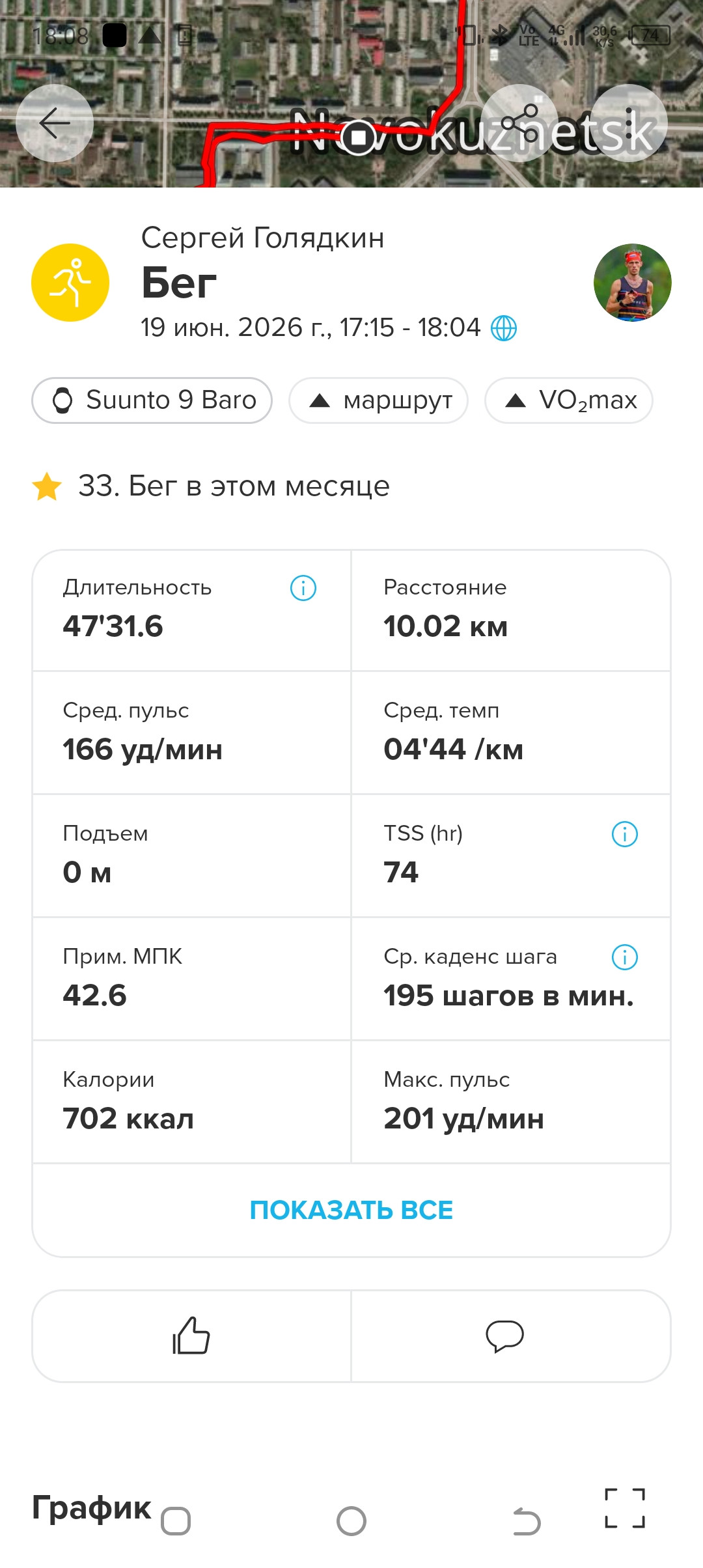Image resolution: width=703 pixels, height=1568 pixels.
Task: Tap the Android home navigation button
Action: tap(351, 1522)
